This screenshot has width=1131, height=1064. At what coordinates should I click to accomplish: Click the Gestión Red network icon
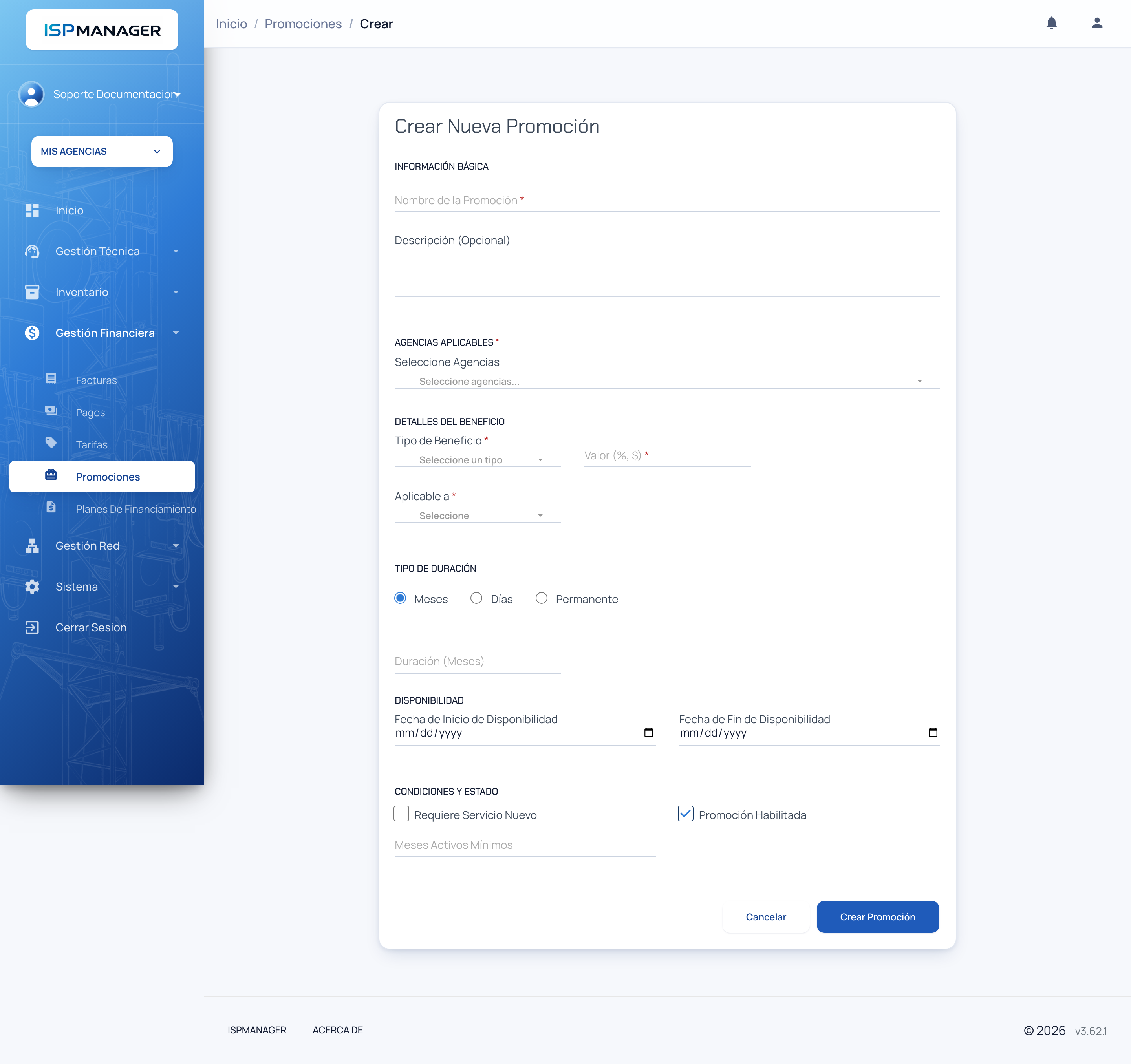pyautogui.click(x=33, y=546)
